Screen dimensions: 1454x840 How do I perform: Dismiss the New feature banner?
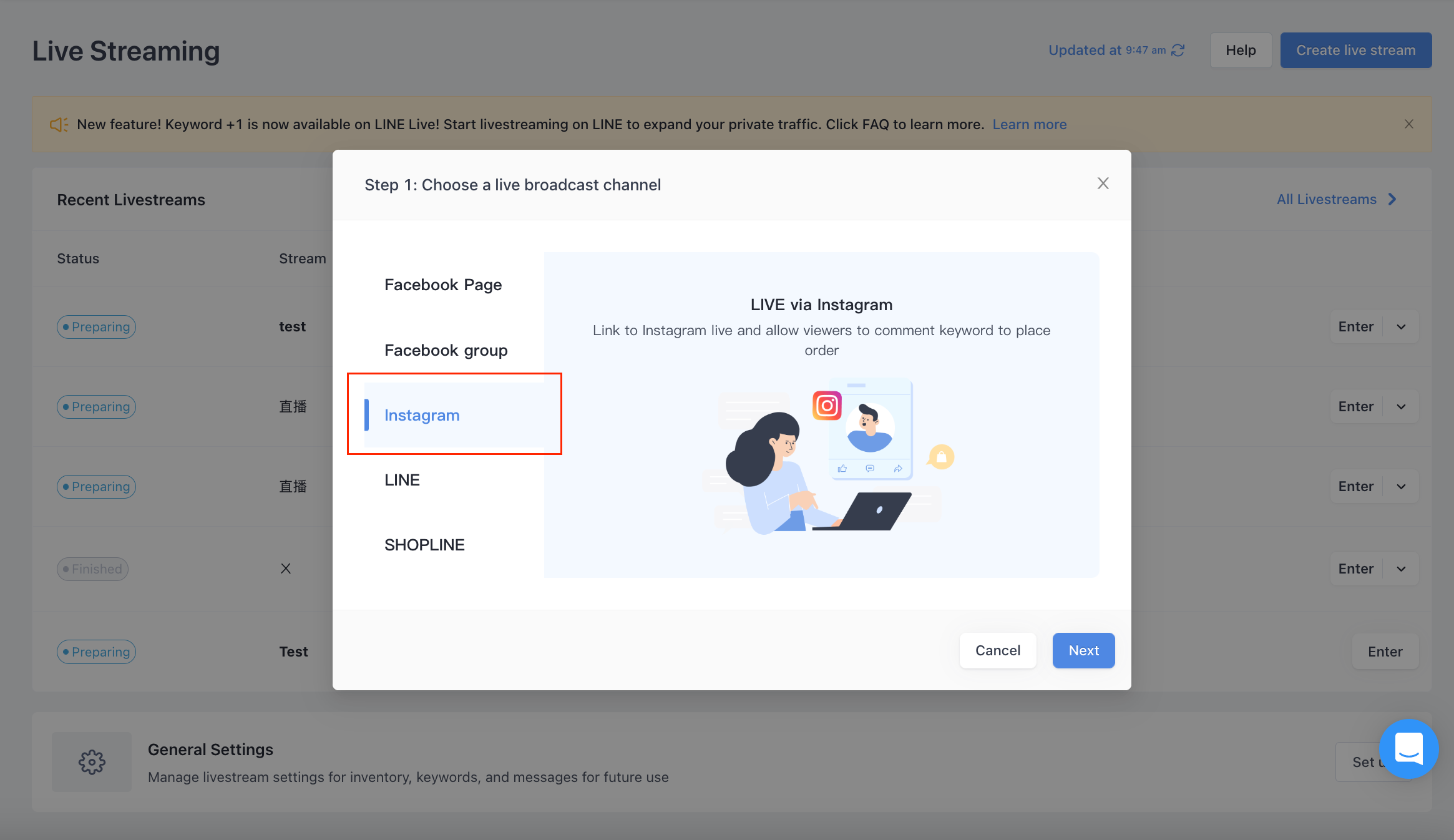1408,124
